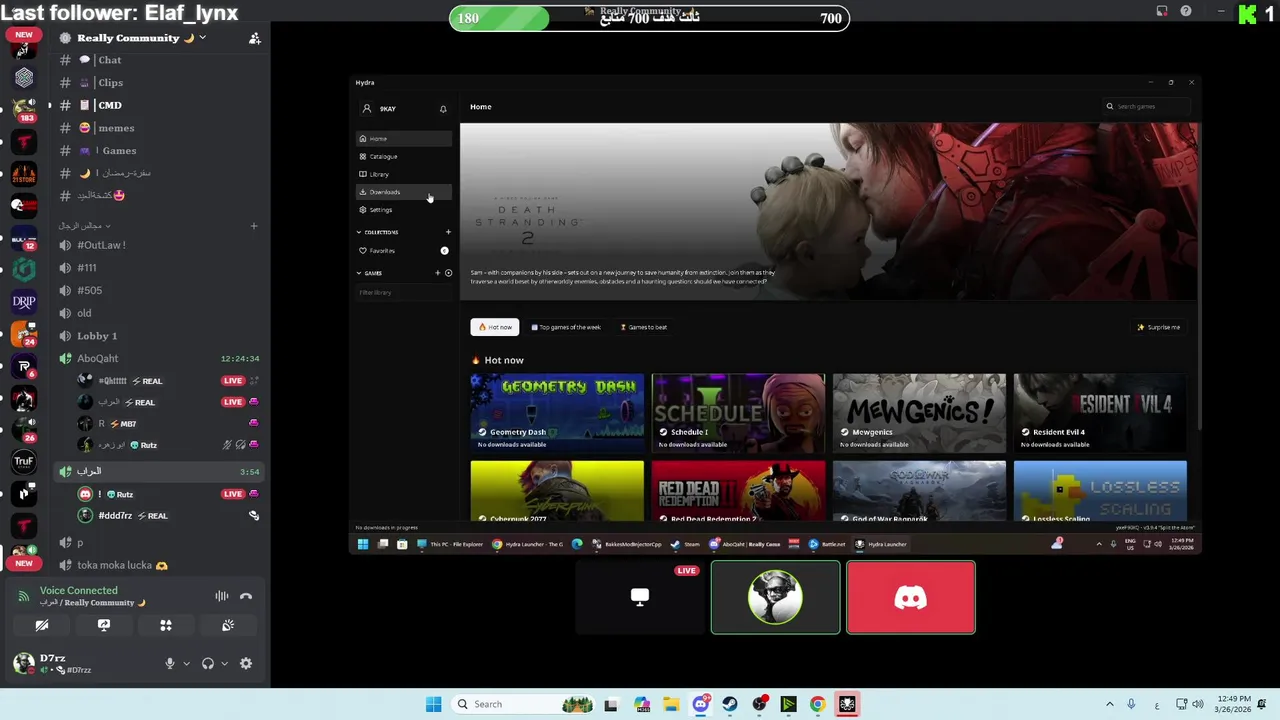Click the Death Stranding 2 featured banner

pos(829,211)
